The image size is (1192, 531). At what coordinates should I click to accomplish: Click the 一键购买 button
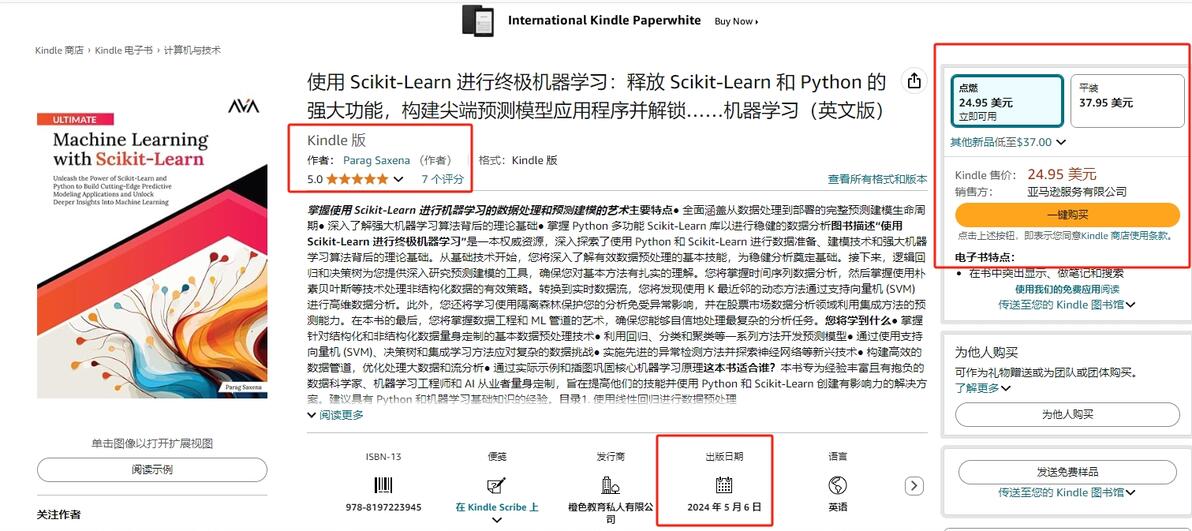coord(1067,215)
